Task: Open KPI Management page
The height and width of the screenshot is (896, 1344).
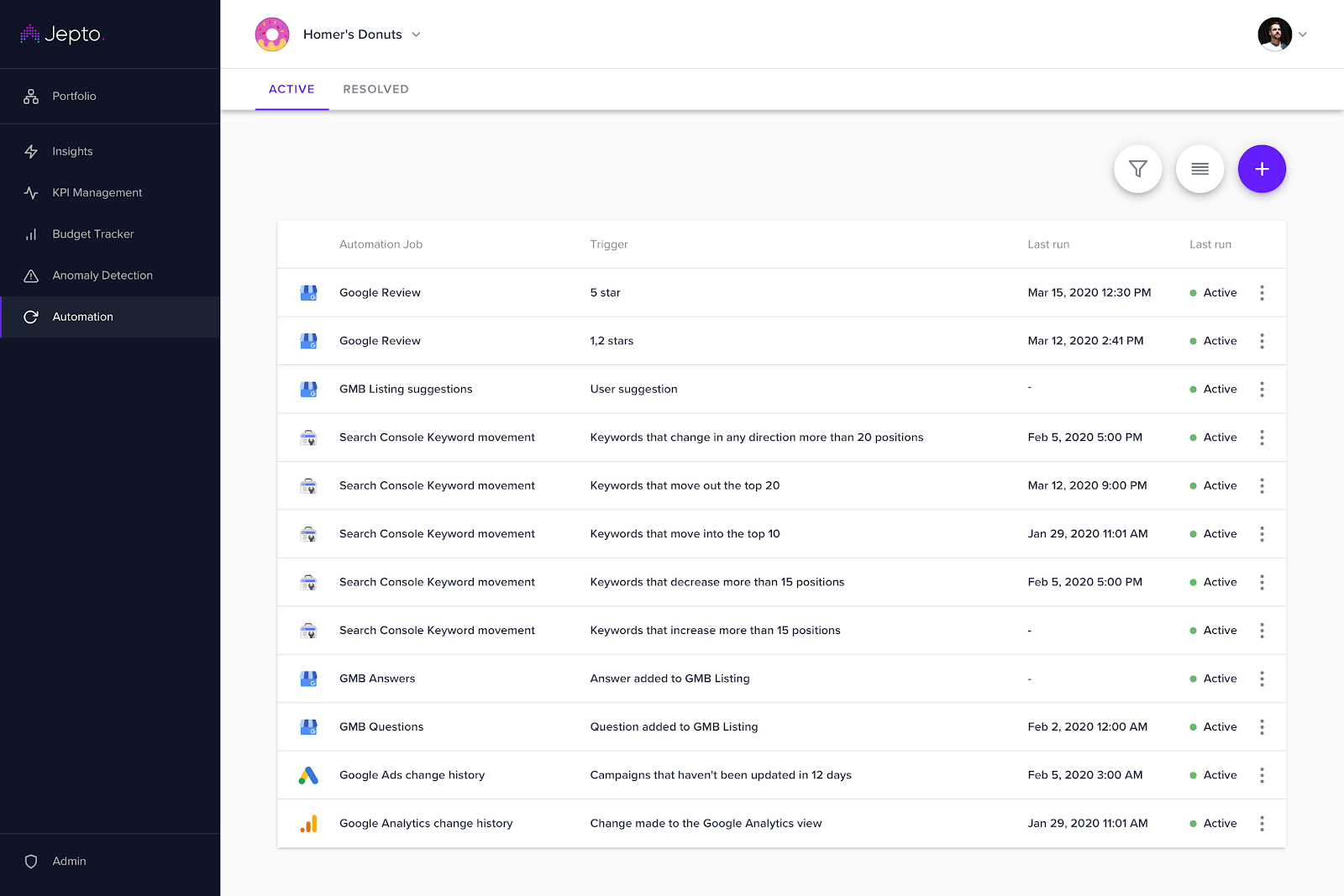Action: coord(110,192)
